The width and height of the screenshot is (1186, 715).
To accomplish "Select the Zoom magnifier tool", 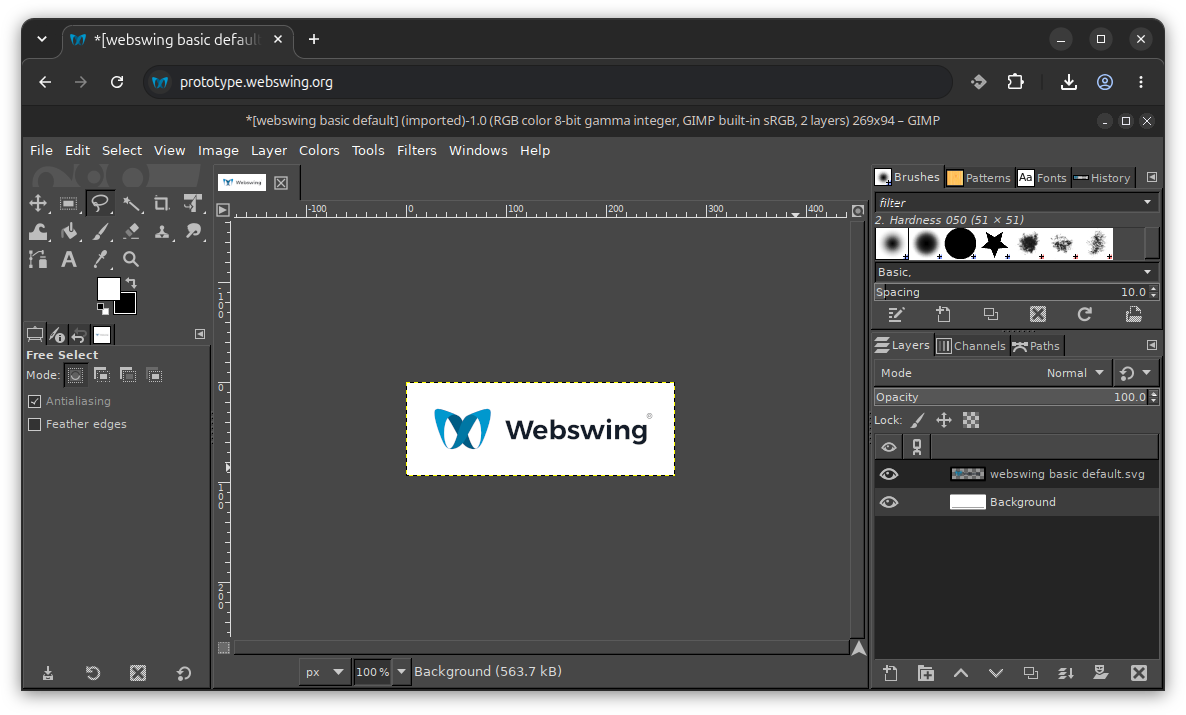I will (x=131, y=260).
